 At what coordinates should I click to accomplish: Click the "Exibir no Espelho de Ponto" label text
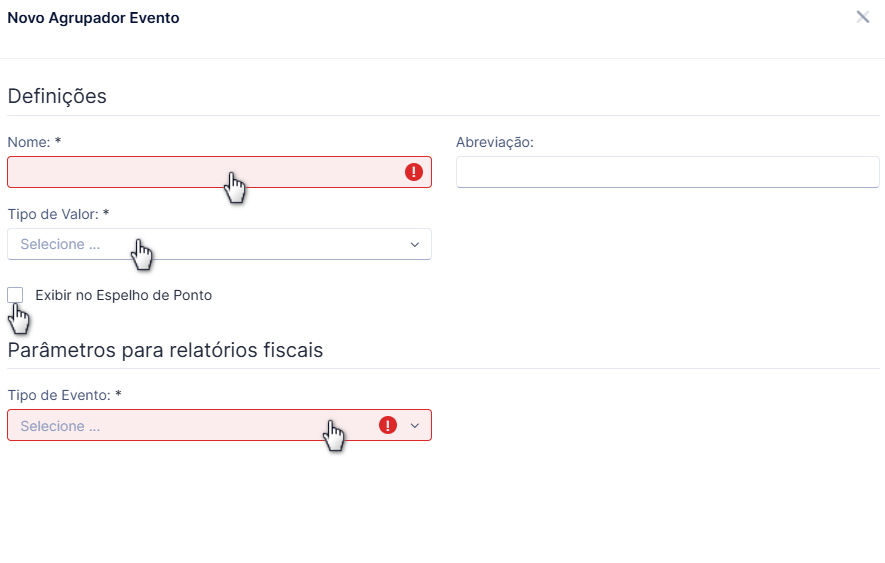124,295
